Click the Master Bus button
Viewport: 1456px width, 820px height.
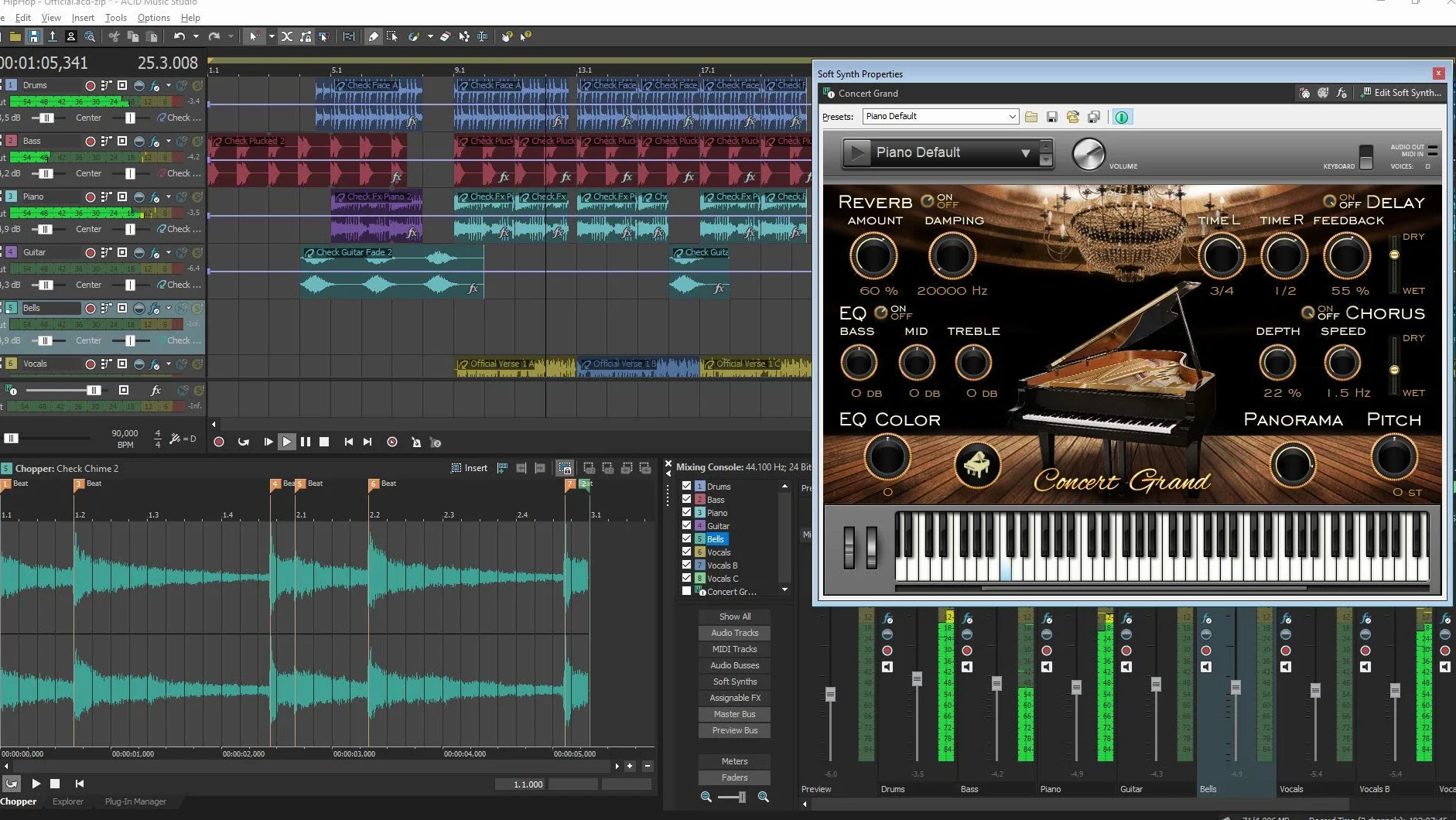click(x=734, y=714)
